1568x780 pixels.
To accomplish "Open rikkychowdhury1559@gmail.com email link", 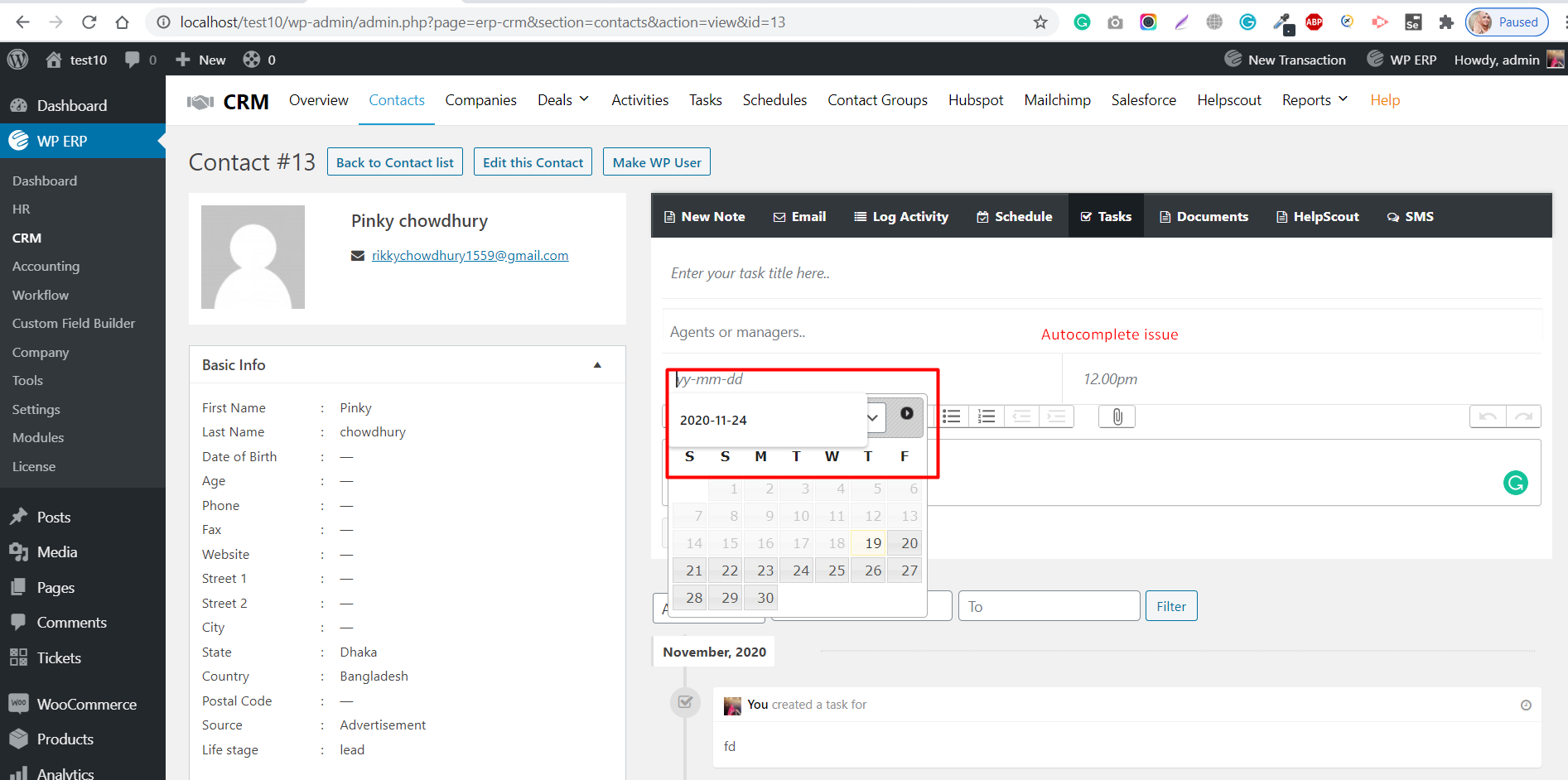I will click(470, 255).
